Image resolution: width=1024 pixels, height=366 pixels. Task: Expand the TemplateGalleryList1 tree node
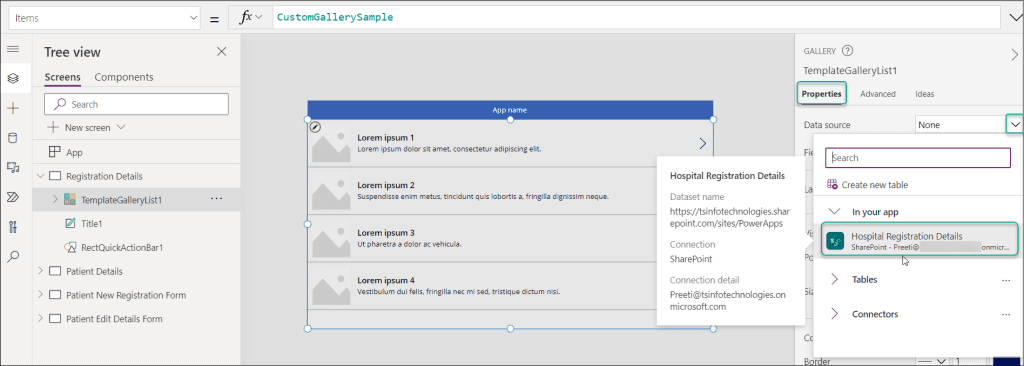pos(55,199)
